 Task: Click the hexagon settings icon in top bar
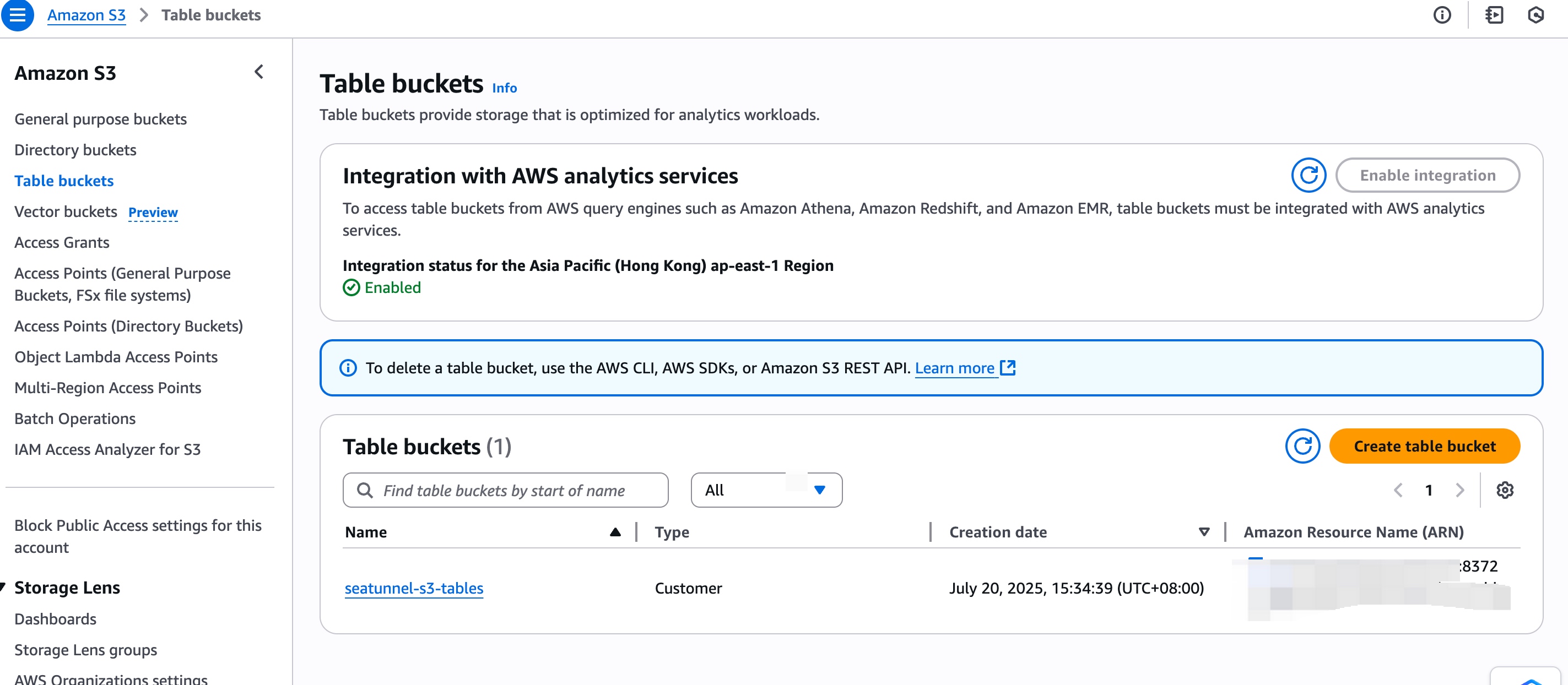tap(1535, 15)
